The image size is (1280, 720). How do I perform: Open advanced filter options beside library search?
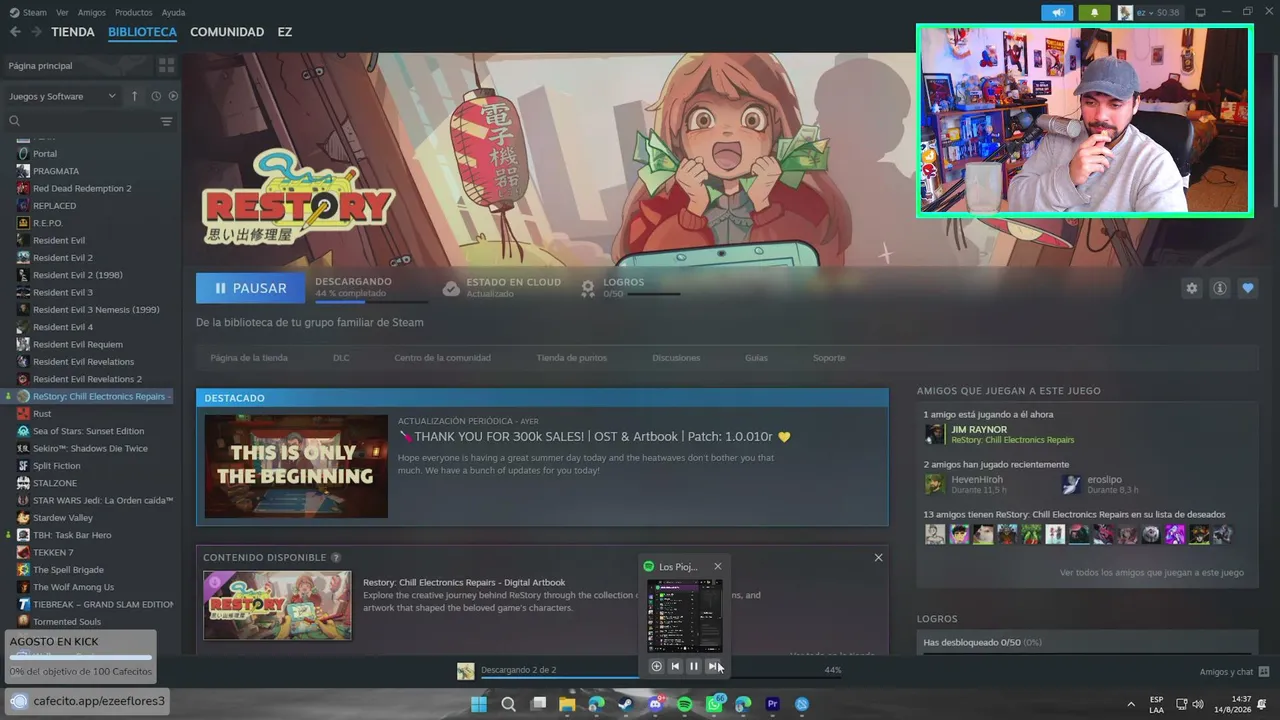pos(166,121)
